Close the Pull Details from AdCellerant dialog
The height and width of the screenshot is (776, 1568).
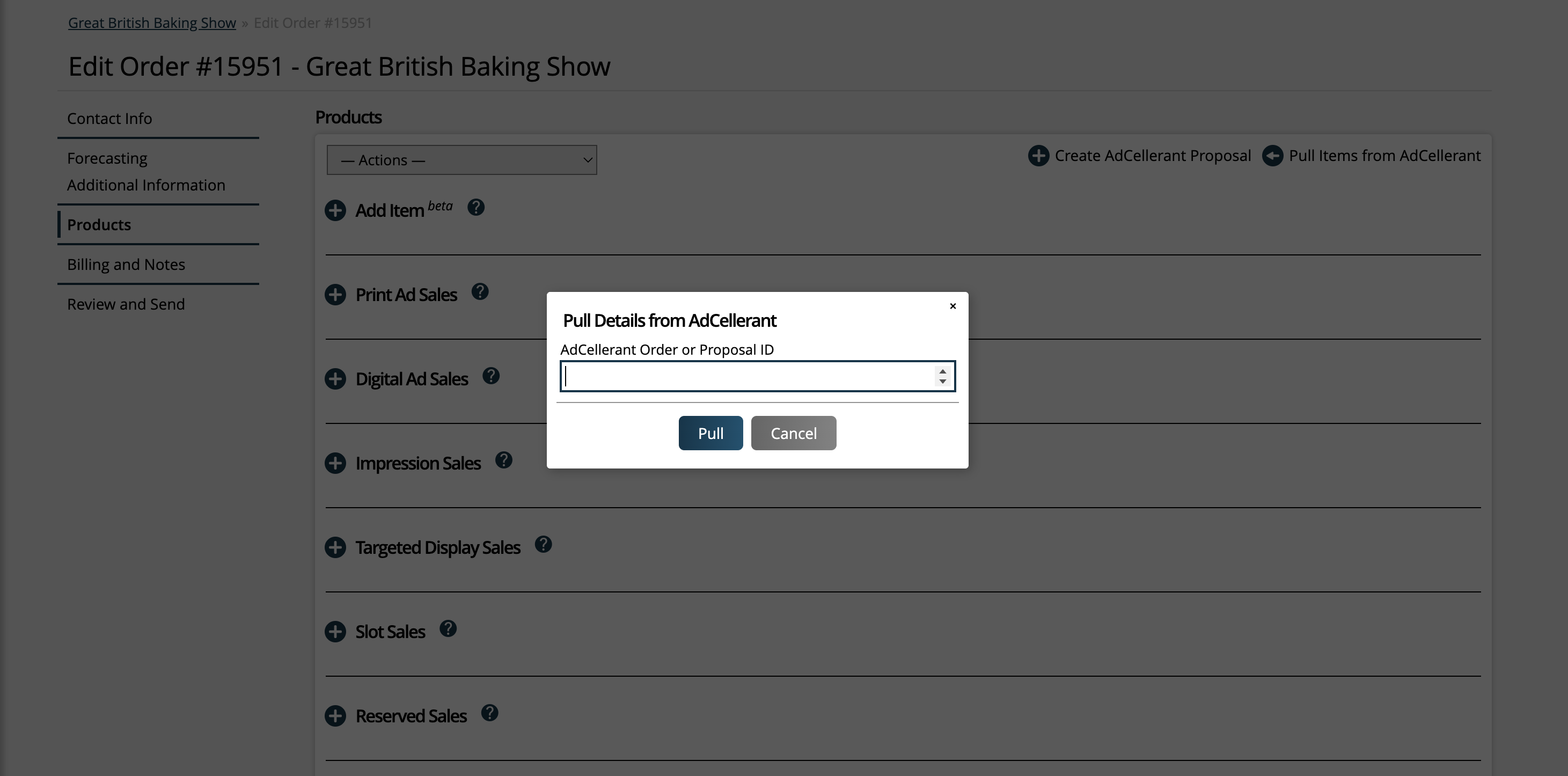953,306
